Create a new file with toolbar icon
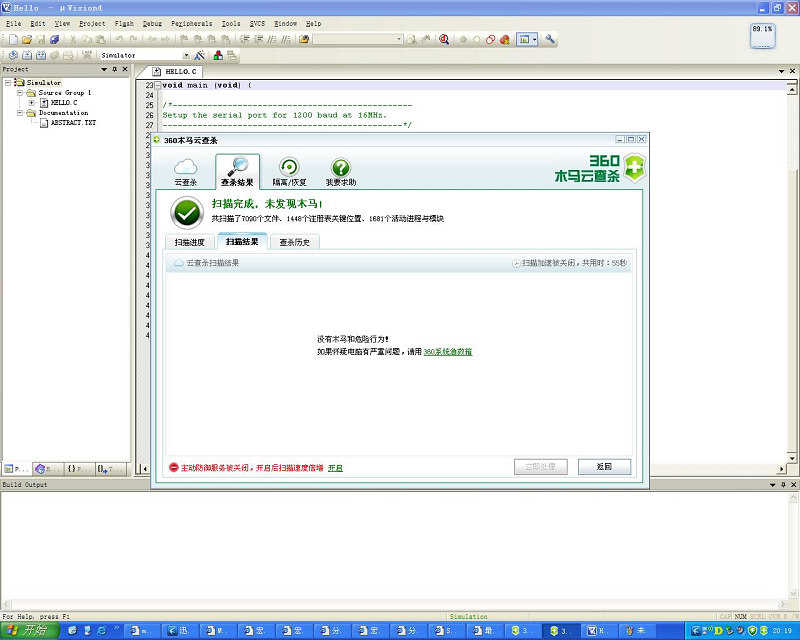 (13, 39)
